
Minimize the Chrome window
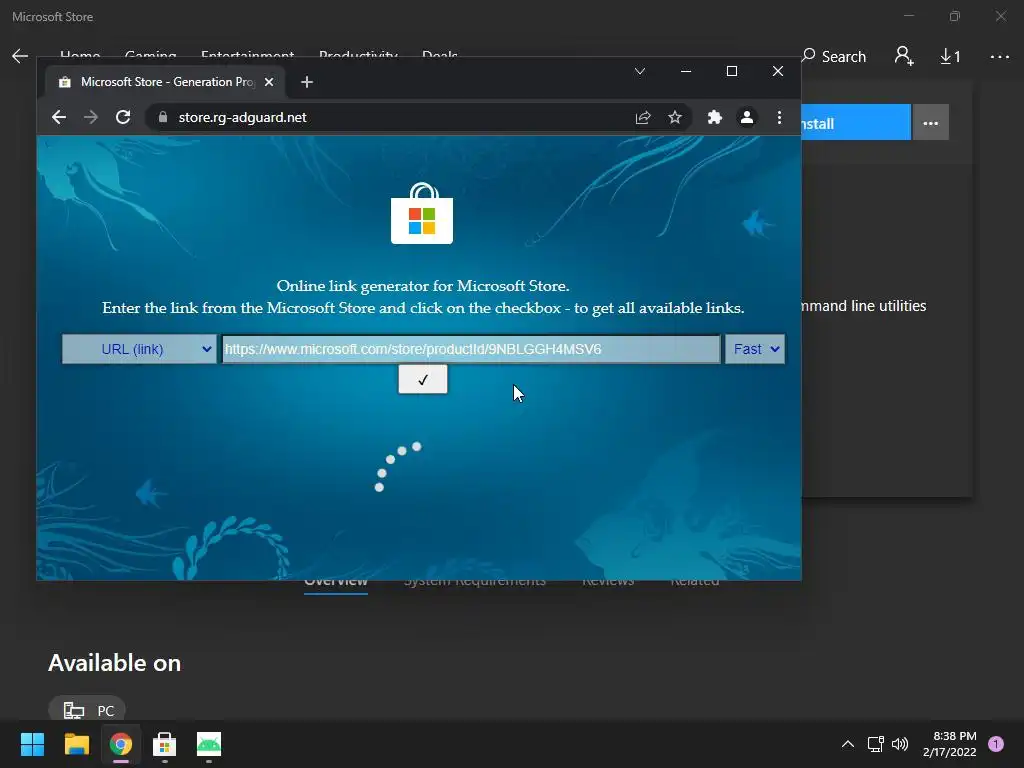tap(686, 71)
